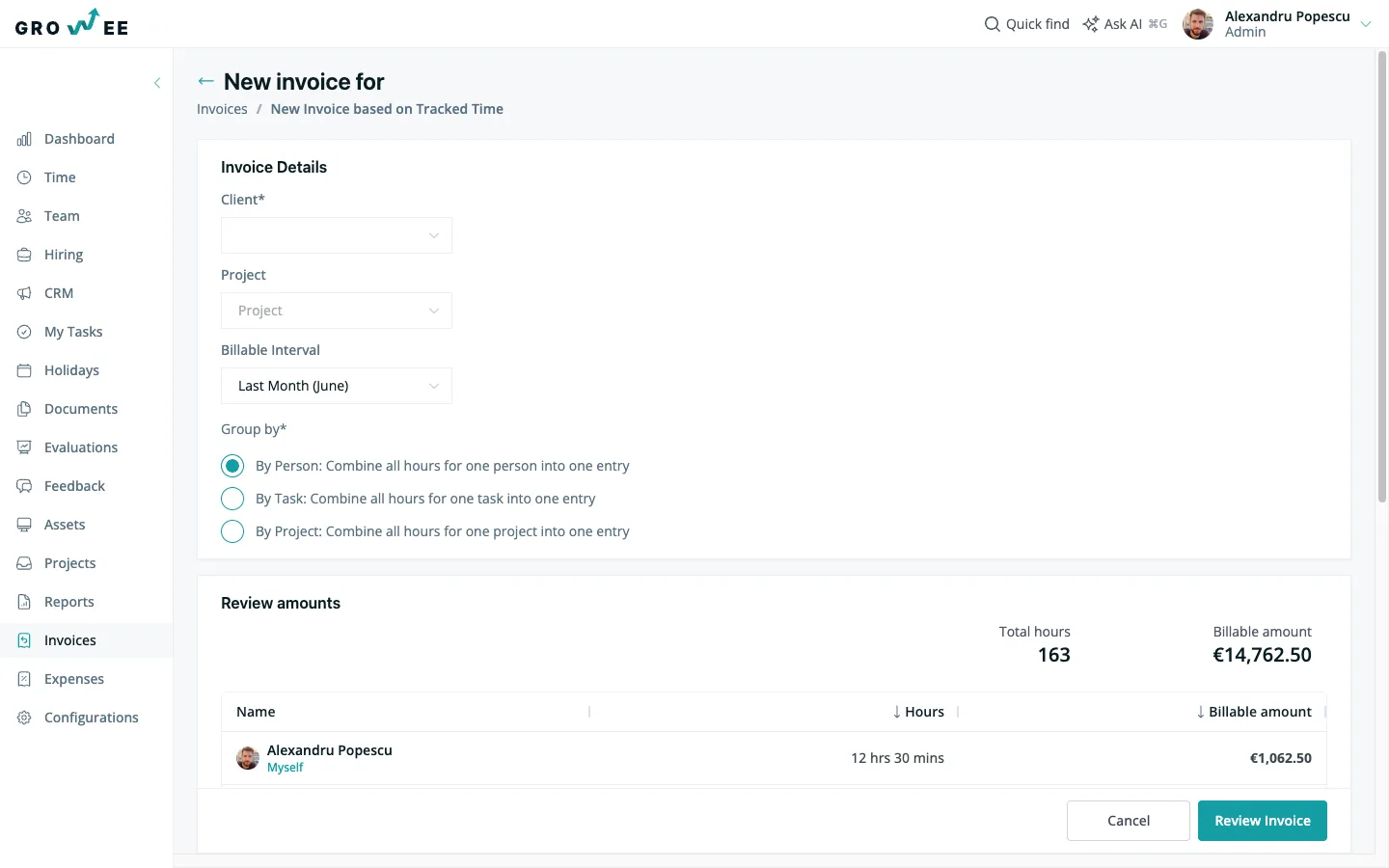This screenshot has width=1389, height=868.
Task: Open Expenses in the sidebar
Action: [x=74, y=679]
